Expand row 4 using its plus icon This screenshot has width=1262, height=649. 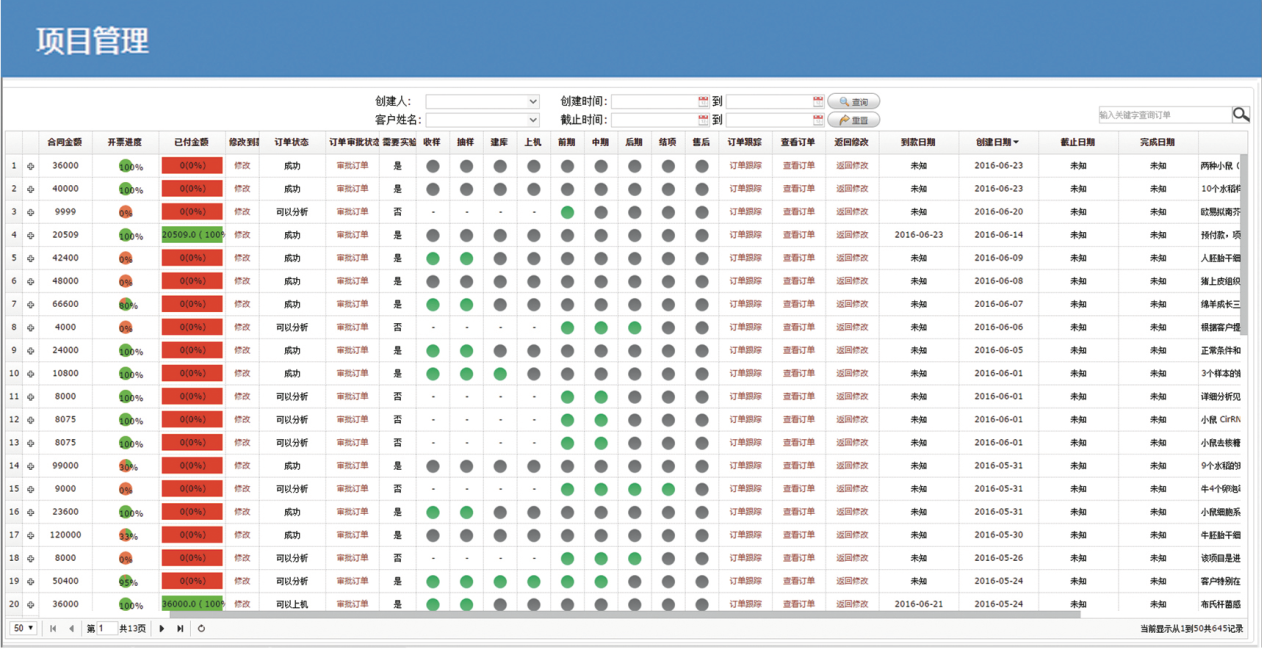pyautogui.click(x=31, y=236)
